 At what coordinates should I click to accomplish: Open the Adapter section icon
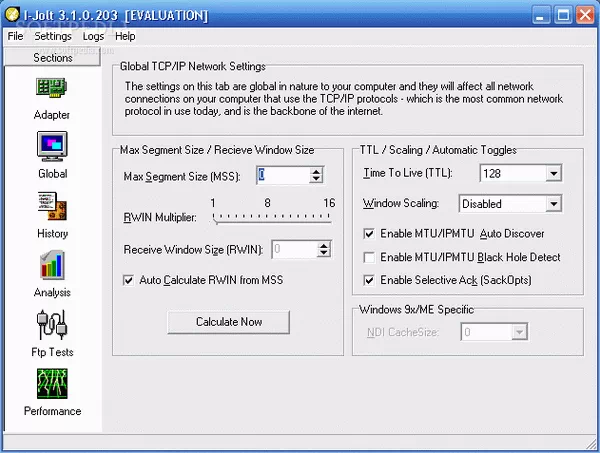pos(52,88)
